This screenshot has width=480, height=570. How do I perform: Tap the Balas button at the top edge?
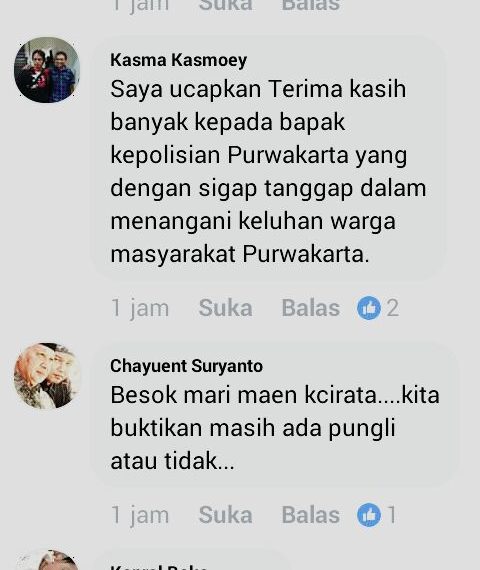[x=311, y=5]
